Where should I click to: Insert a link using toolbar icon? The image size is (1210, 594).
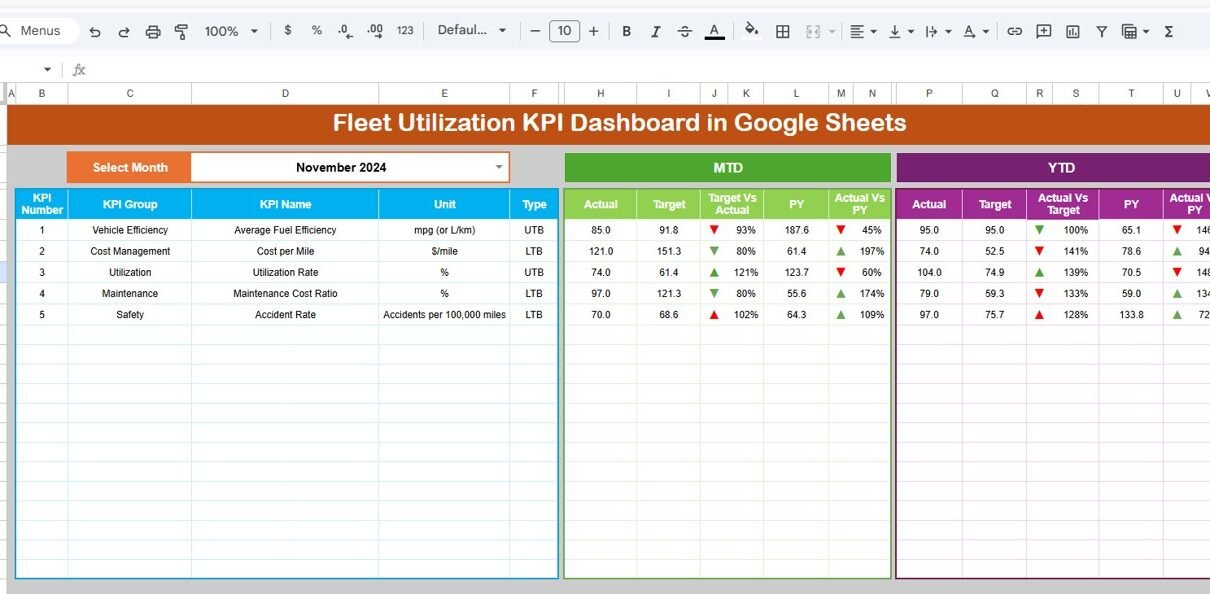click(x=1014, y=31)
